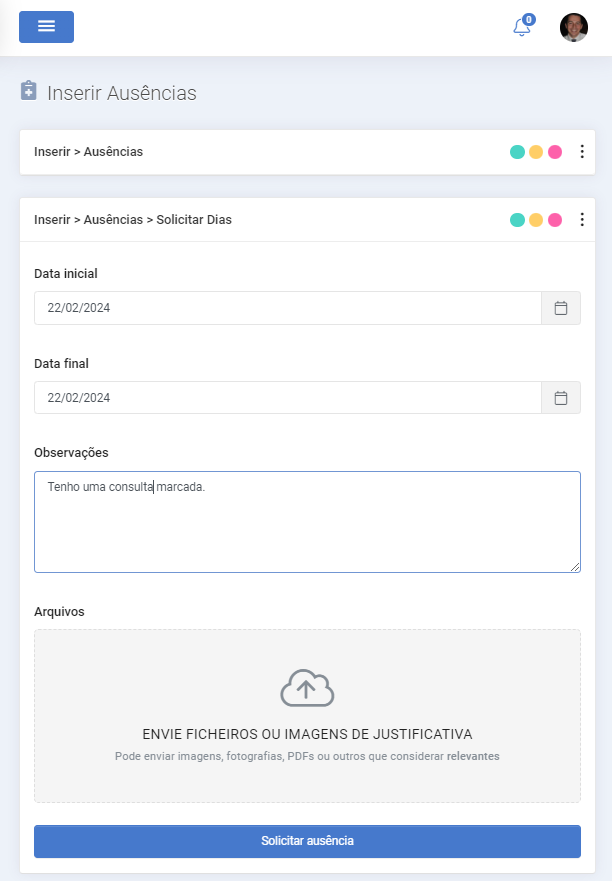The image size is (612, 881).
Task: Click pink dot in Solicitar Dias panel
Action: click(555, 220)
